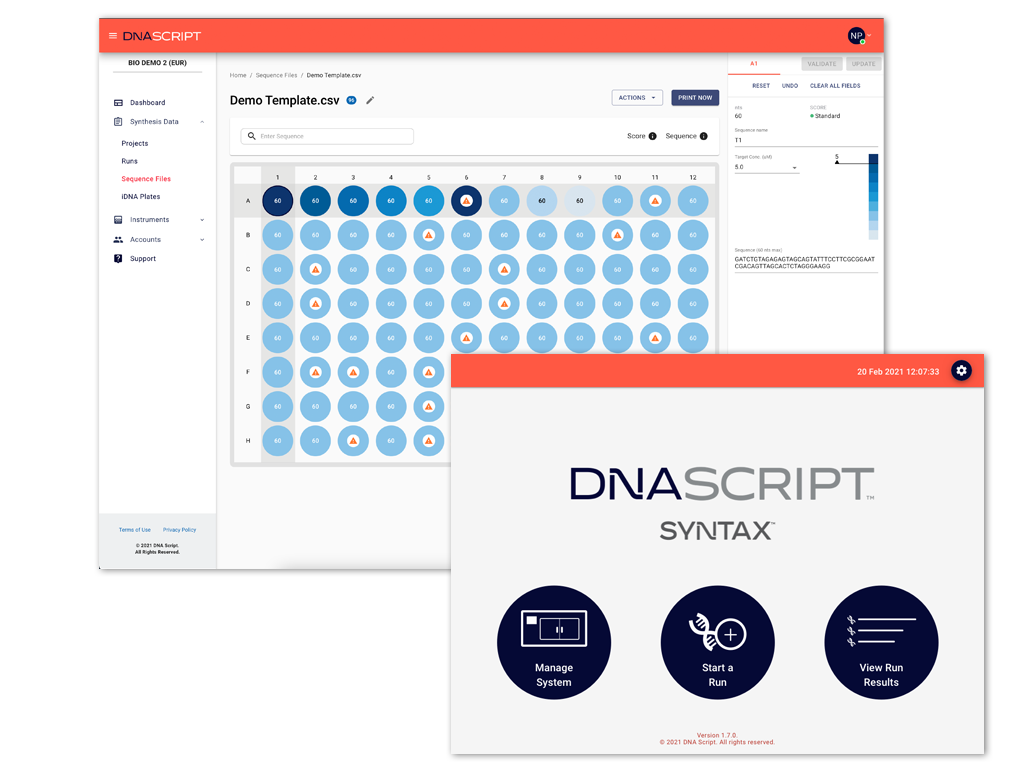Select row H header in the plate
This screenshot has width=1024, height=768.
point(248,441)
